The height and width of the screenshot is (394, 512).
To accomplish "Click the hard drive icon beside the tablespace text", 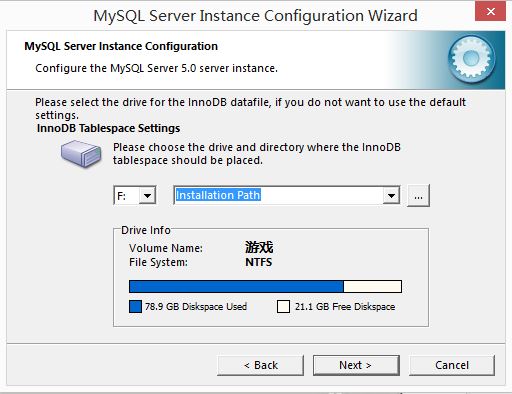I will click(81, 153).
